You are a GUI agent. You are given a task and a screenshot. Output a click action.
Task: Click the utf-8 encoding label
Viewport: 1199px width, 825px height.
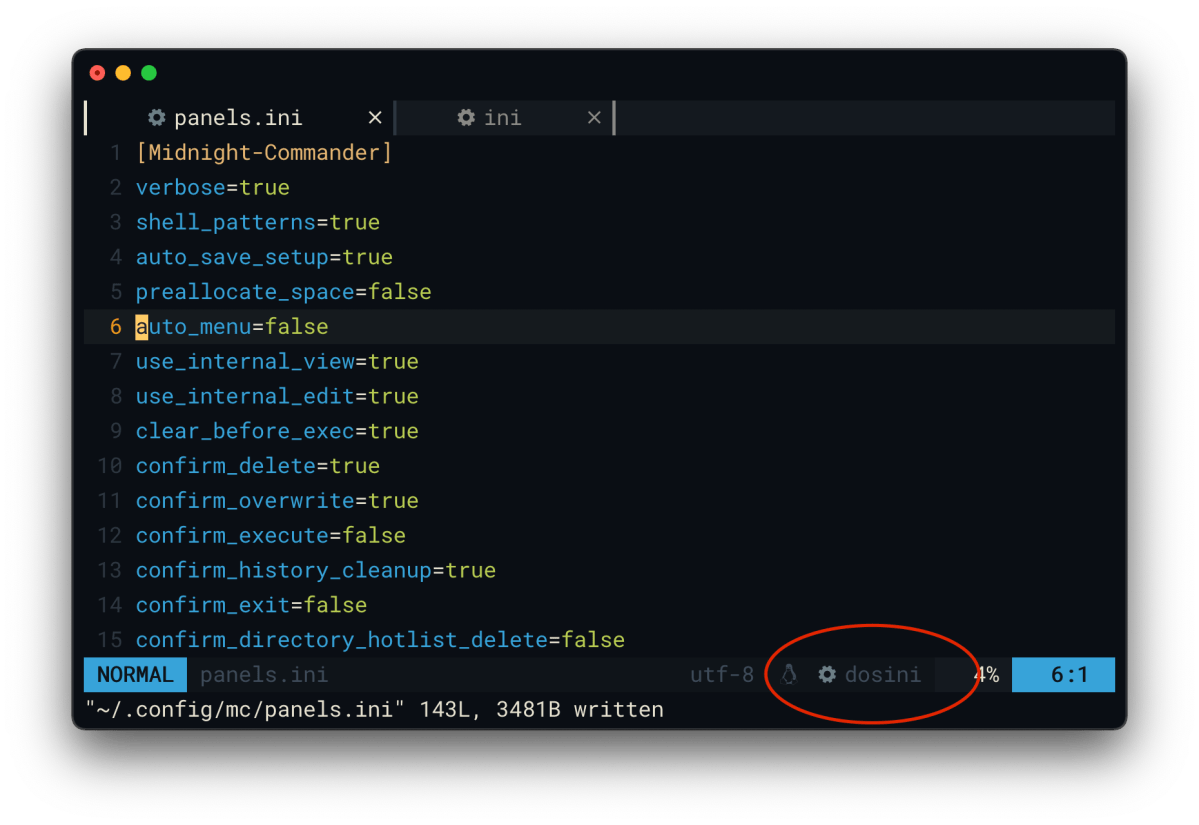722,674
